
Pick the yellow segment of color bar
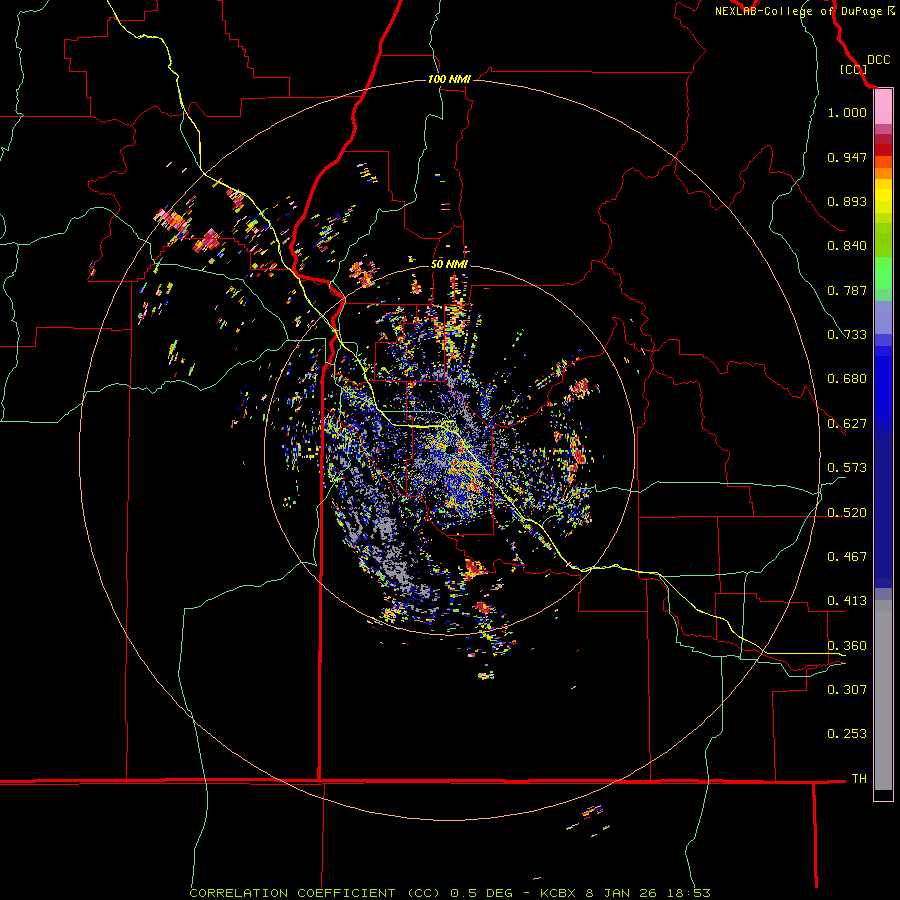coord(883,196)
